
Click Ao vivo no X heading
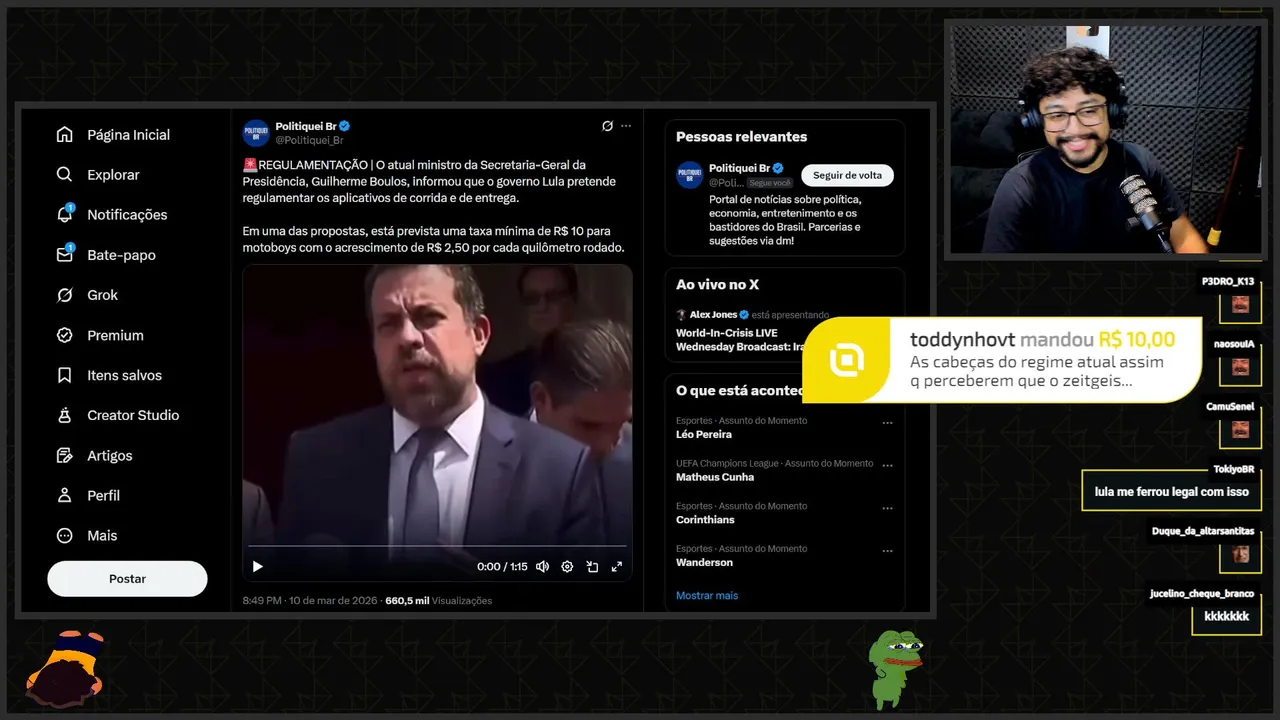coord(717,285)
